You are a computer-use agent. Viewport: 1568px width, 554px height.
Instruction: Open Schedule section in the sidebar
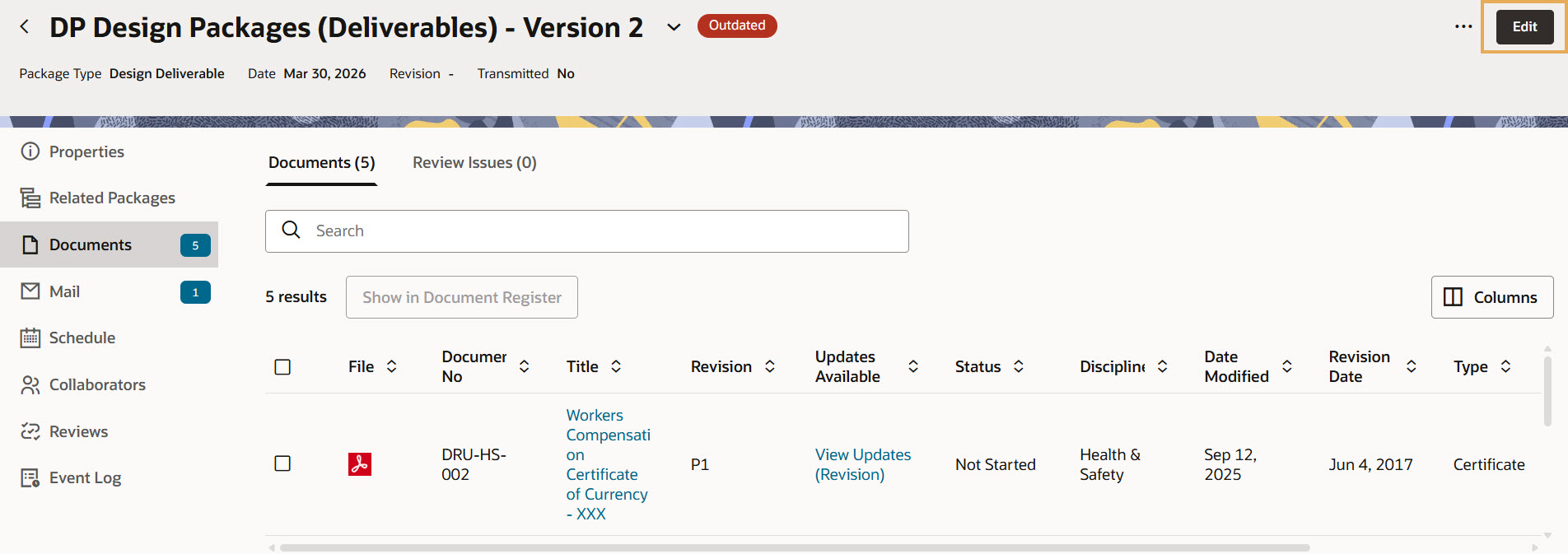(x=82, y=338)
